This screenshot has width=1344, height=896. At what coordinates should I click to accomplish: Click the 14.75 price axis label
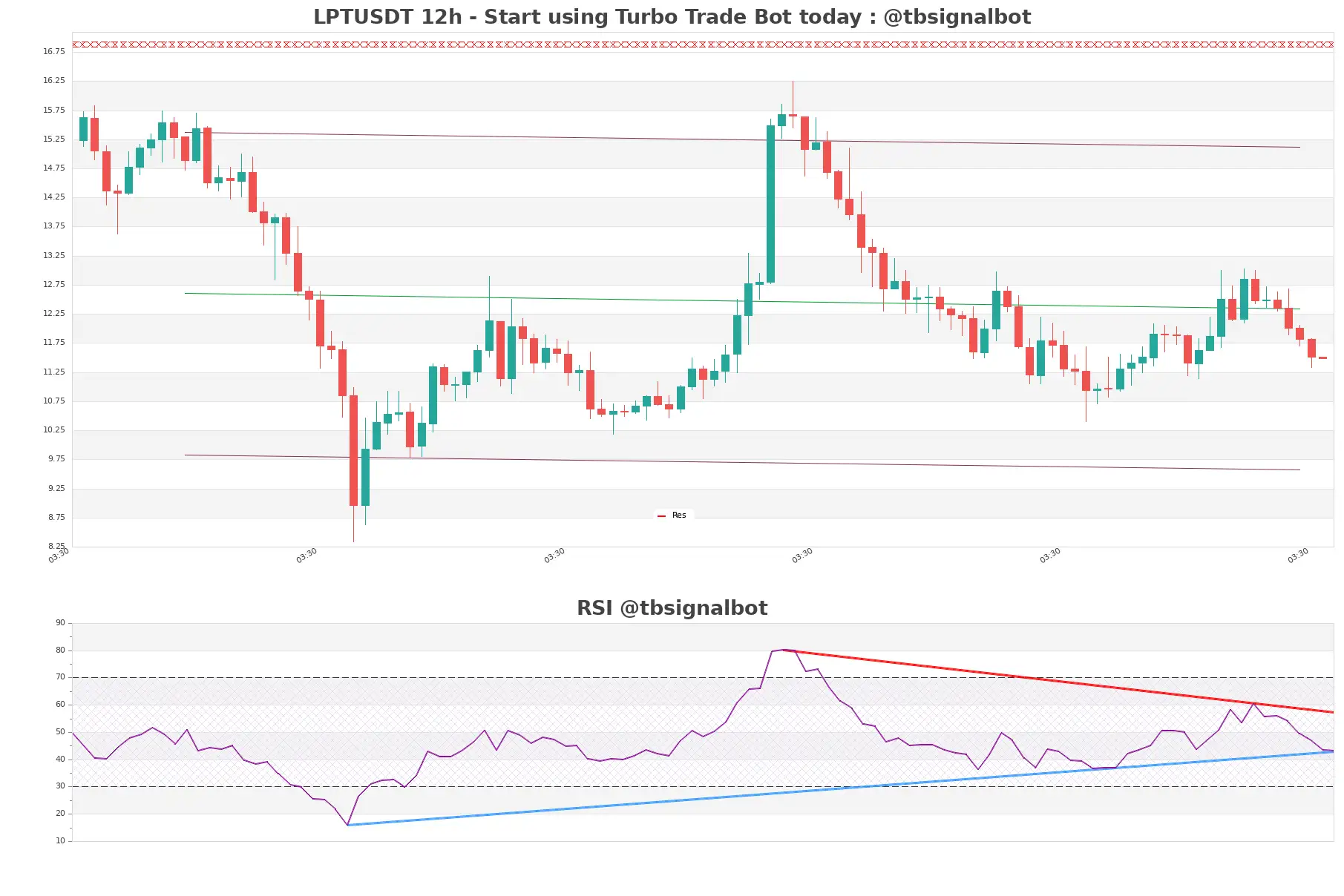pyautogui.click(x=53, y=168)
